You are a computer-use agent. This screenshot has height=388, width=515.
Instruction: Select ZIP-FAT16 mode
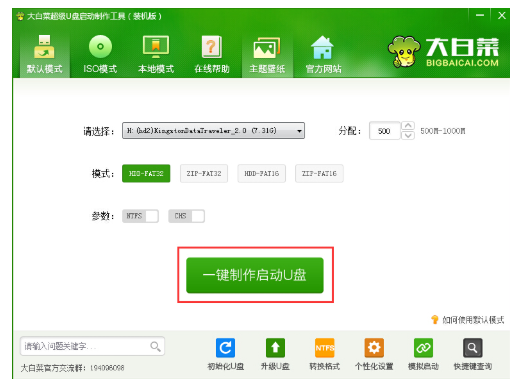[319, 173]
